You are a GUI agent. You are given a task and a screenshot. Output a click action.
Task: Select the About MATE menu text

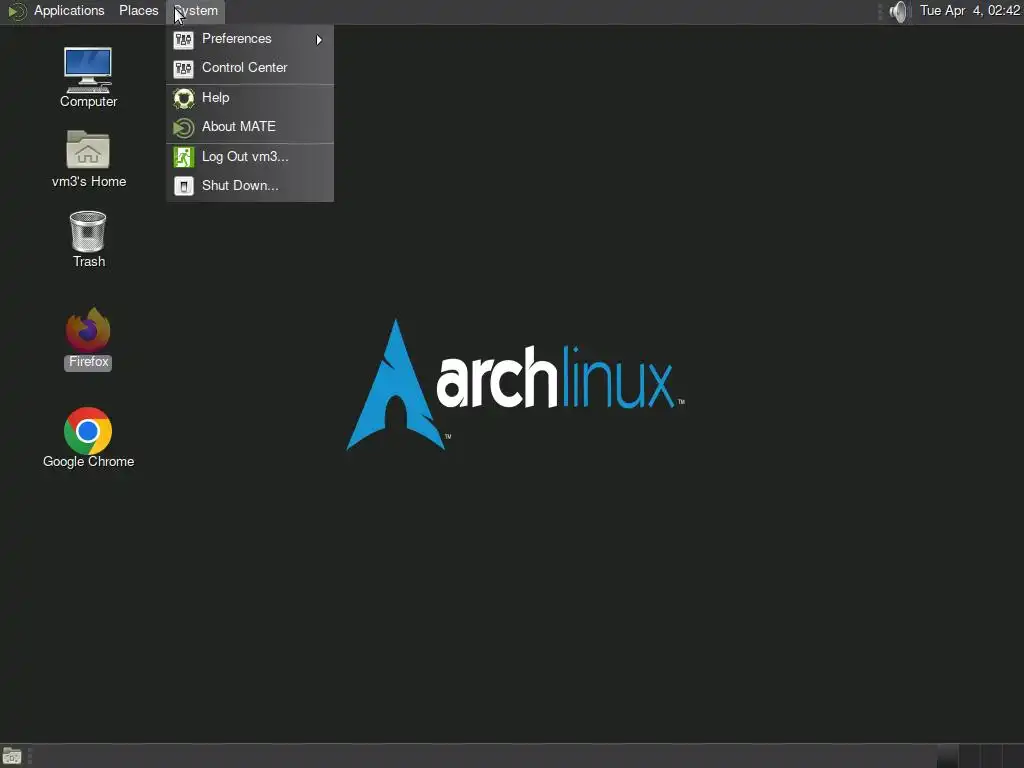[238, 127]
